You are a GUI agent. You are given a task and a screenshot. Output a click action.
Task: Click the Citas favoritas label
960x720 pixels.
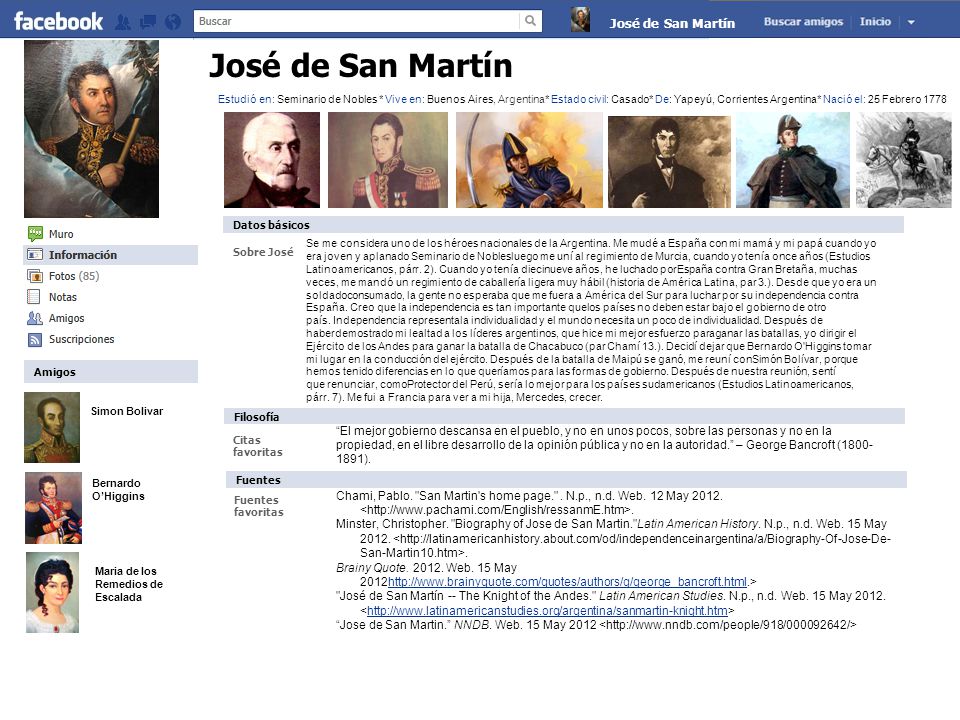[x=258, y=446]
